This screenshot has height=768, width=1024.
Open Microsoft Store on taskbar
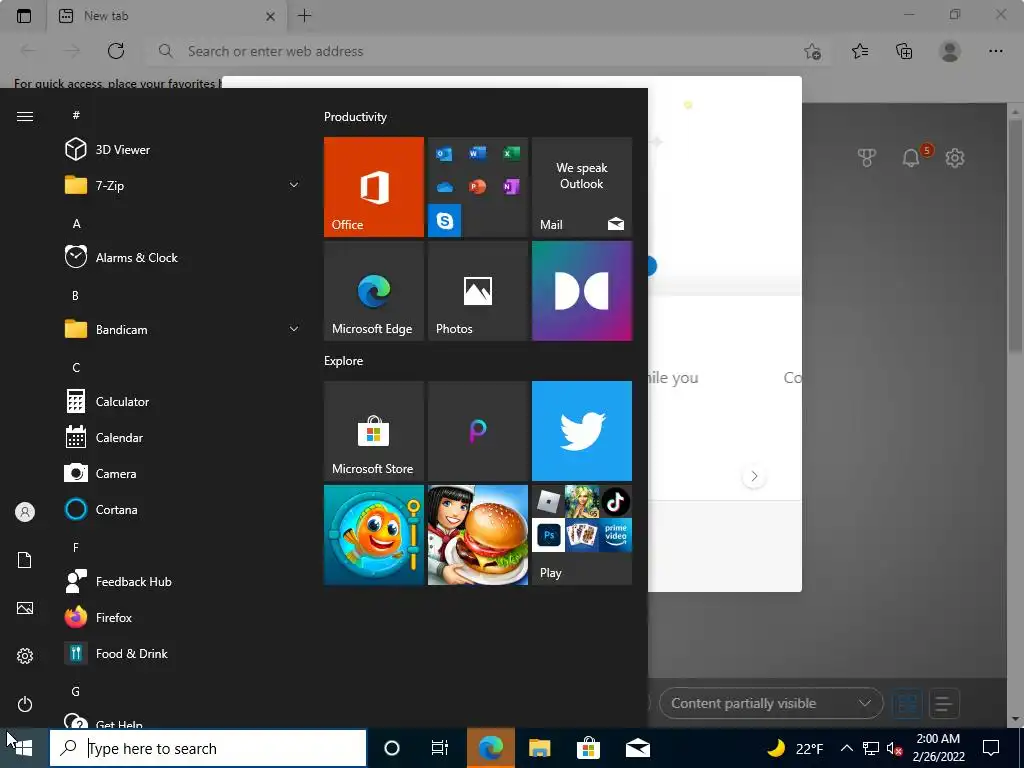click(x=588, y=748)
